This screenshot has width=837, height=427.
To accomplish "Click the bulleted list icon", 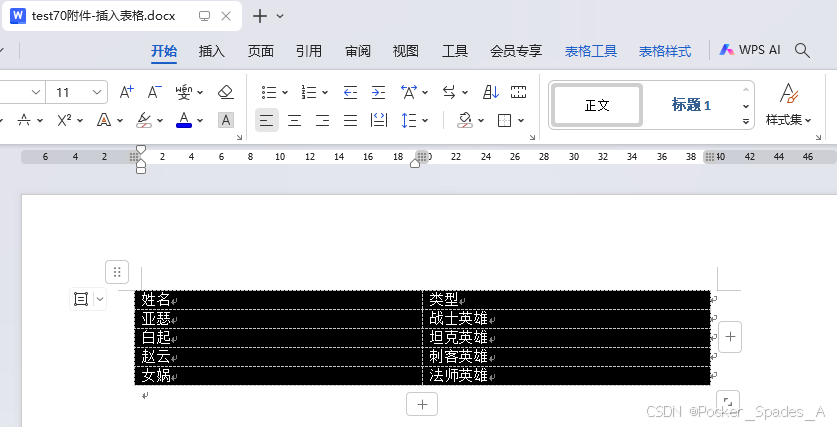I will point(269,92).
